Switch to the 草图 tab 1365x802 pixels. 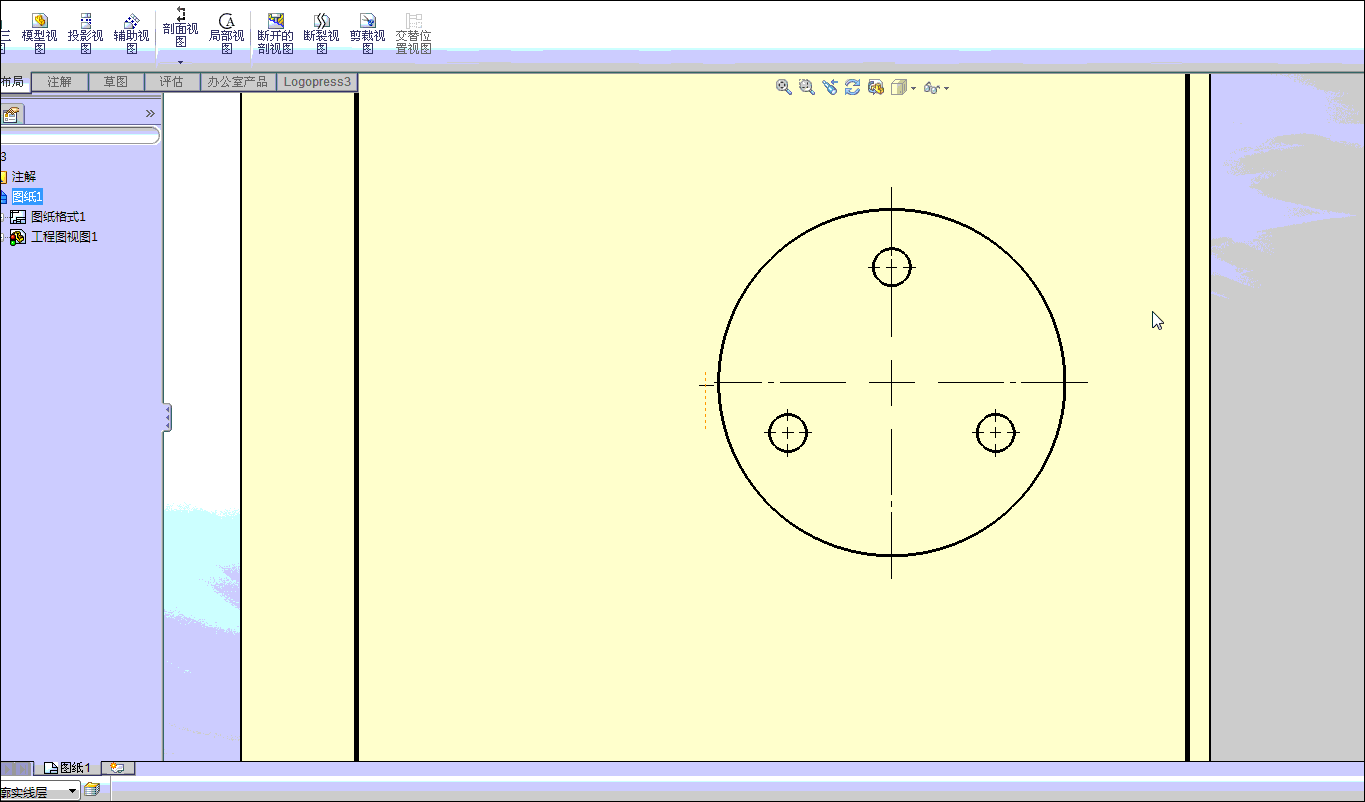coord(116,82)
